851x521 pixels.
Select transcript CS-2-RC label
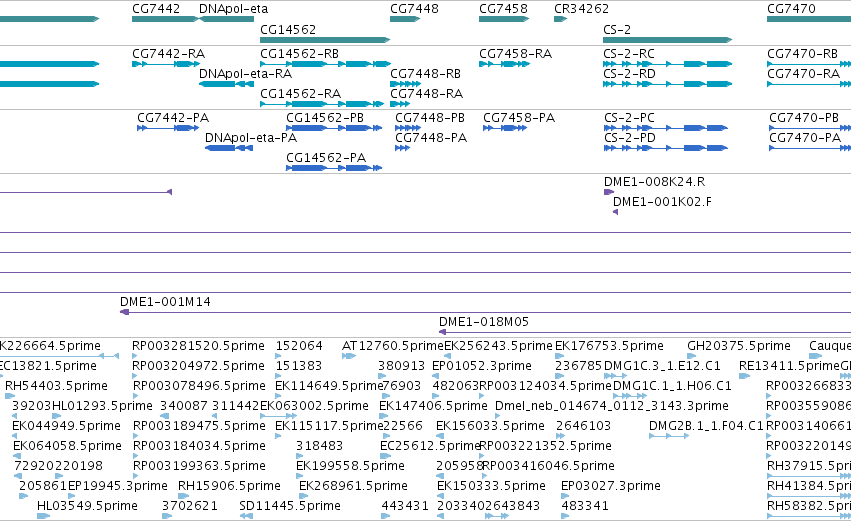click(628, 54)
